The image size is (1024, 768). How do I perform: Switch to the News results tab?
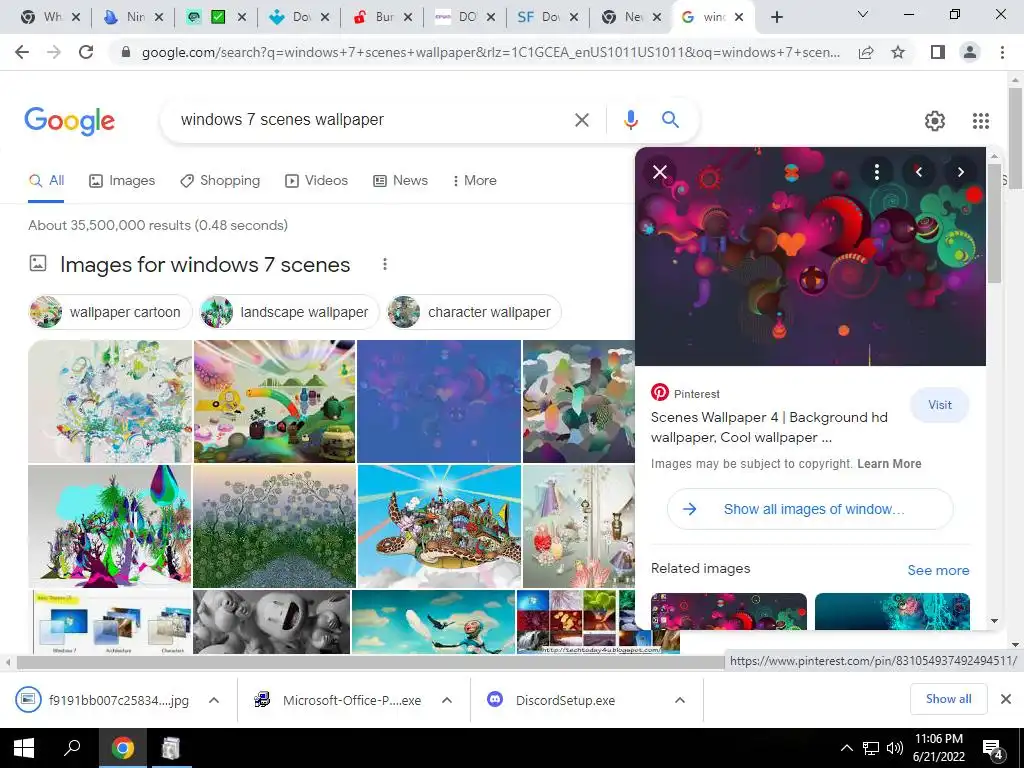pyautogui.click(x=400, y=181)
